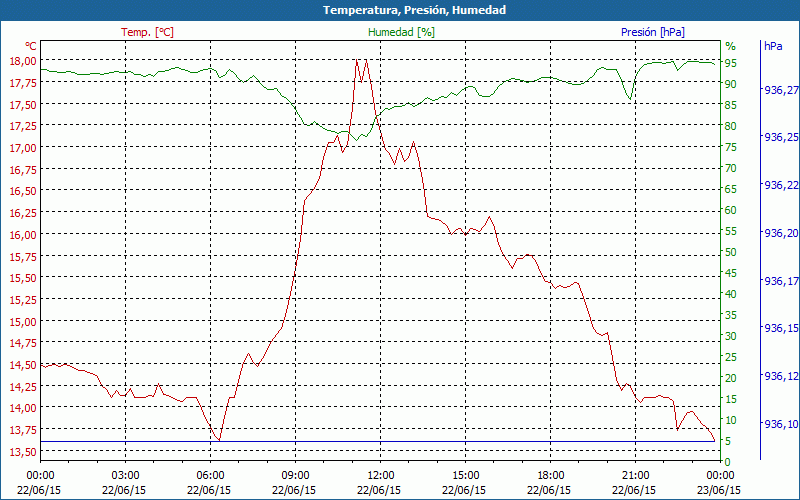The width and height of the screenshot is (800, 500).
Task: Click the '15,50' temperature axis value
Action: tap(23, 278)
